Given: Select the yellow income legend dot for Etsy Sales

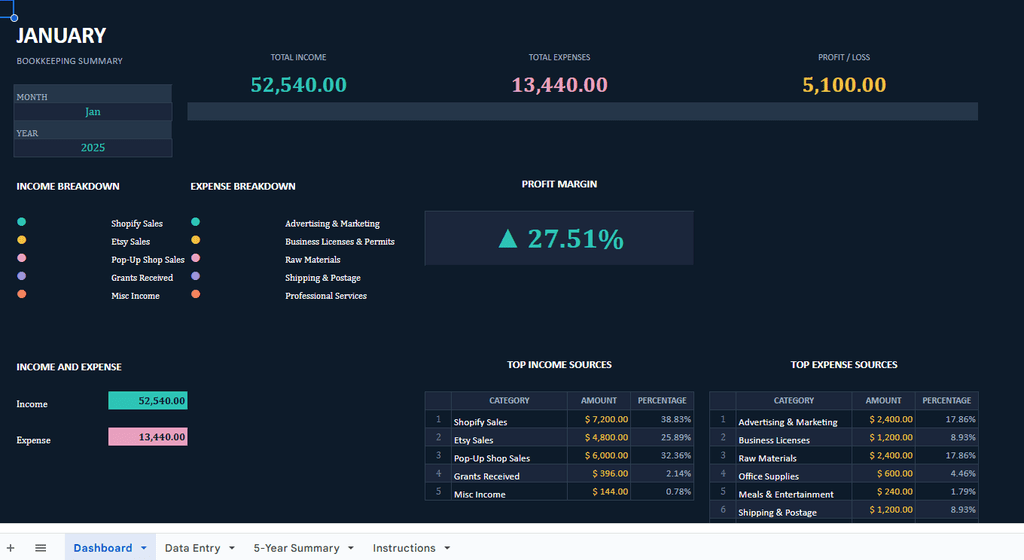Looking at the screenshot, I should coord(22,240).
